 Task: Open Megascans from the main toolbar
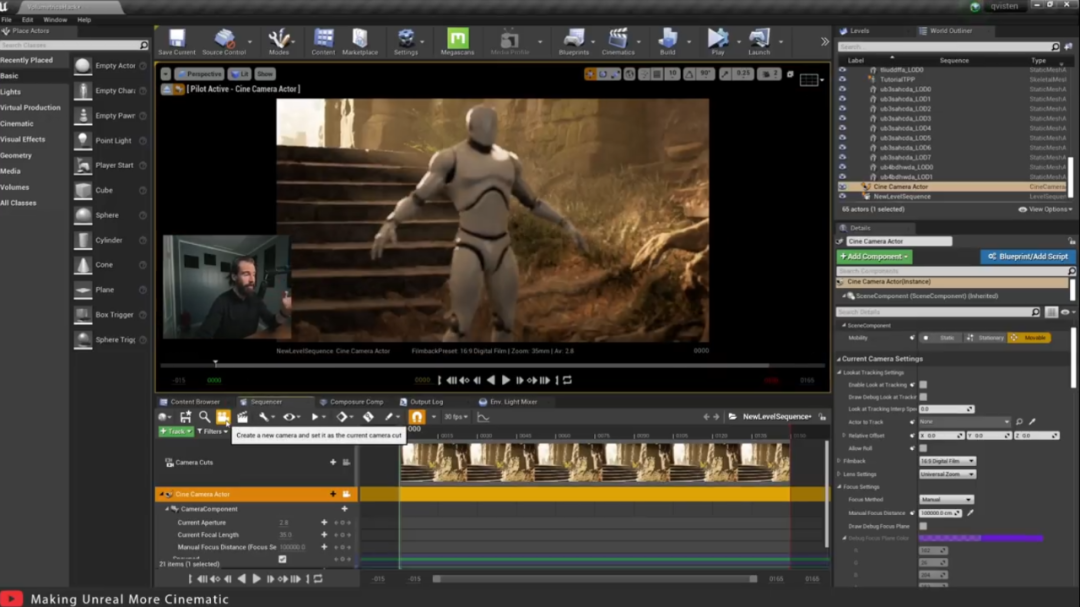(x=457, y=40)
